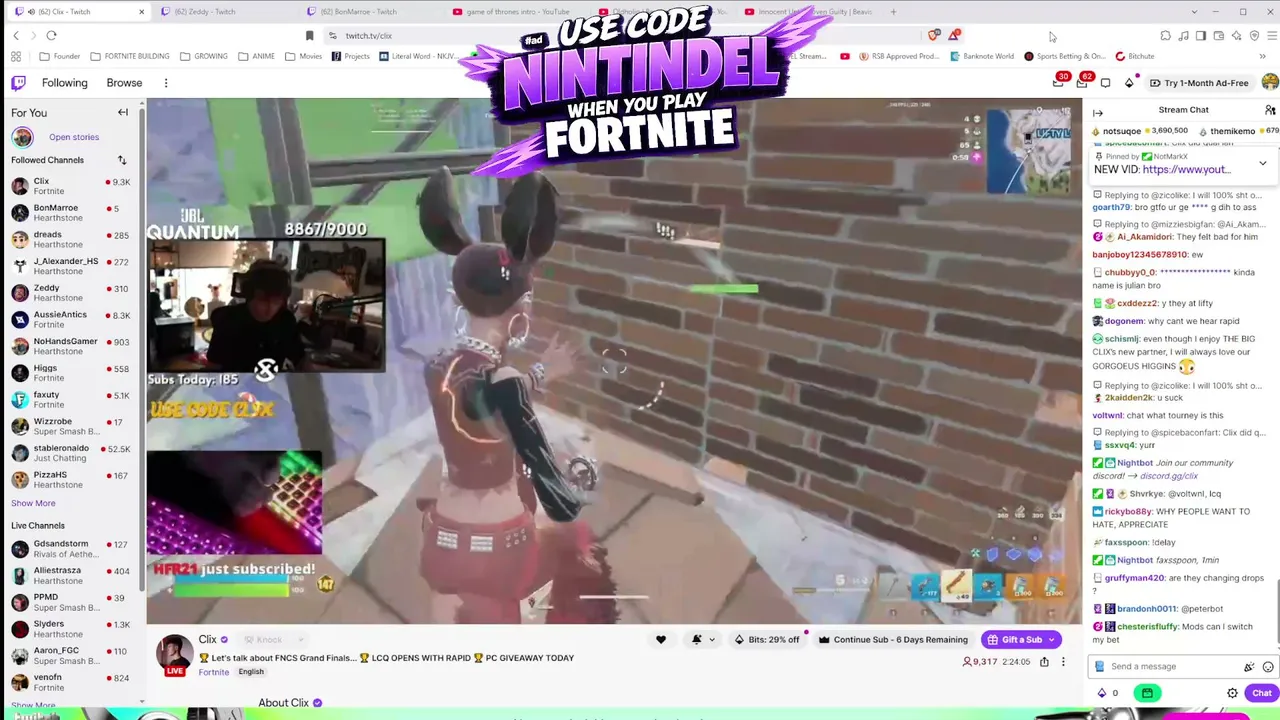Open the browser sidebar panel
The image size is (1280, 720).
point(1201,36)
